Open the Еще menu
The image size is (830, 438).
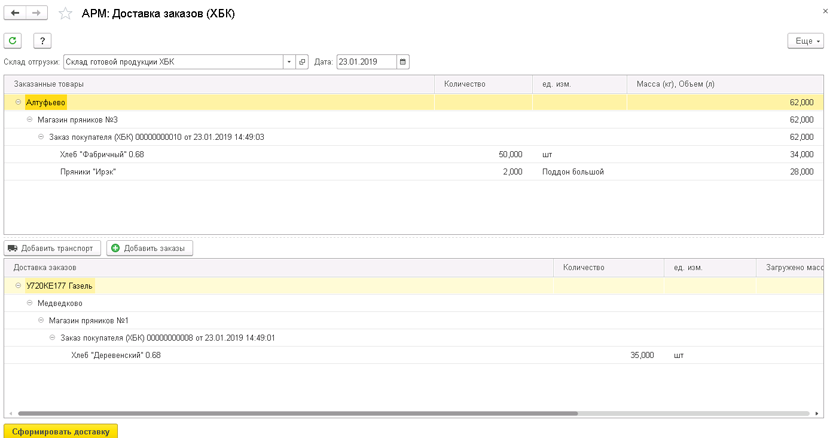(x=806, y=41)
